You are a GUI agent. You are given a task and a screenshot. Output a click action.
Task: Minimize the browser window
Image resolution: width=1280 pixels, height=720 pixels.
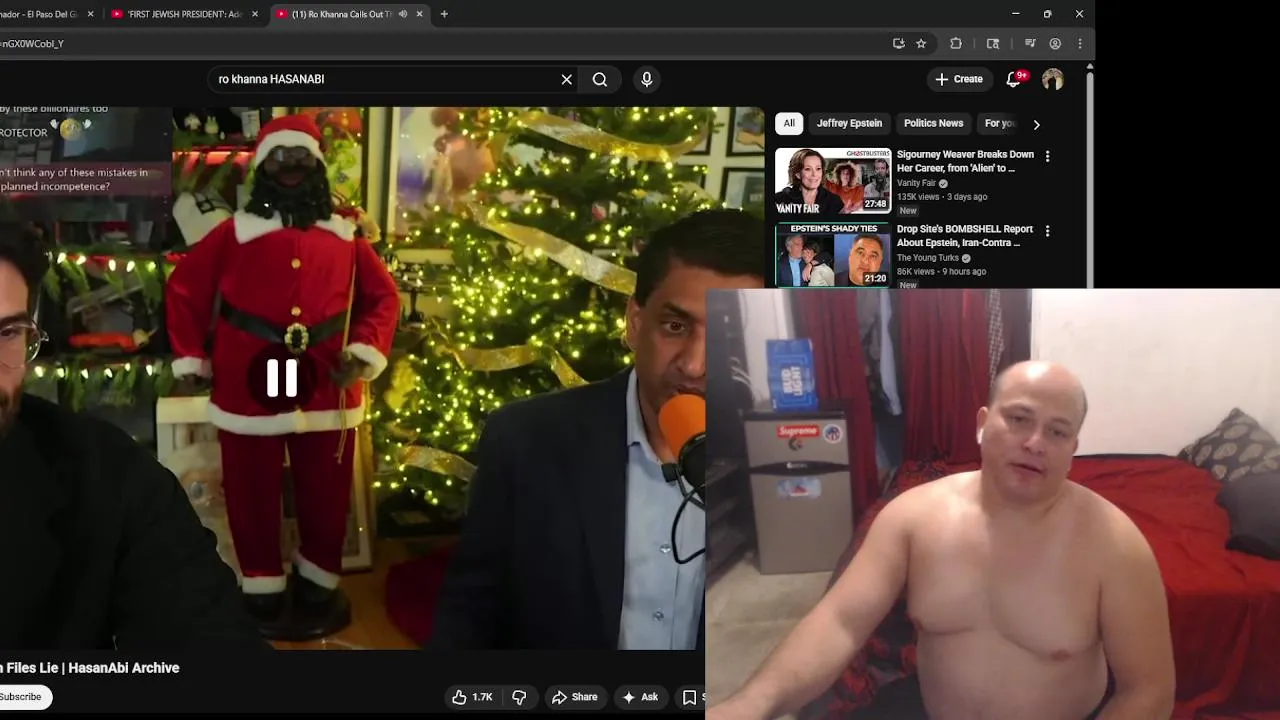tap(1015, 14)
